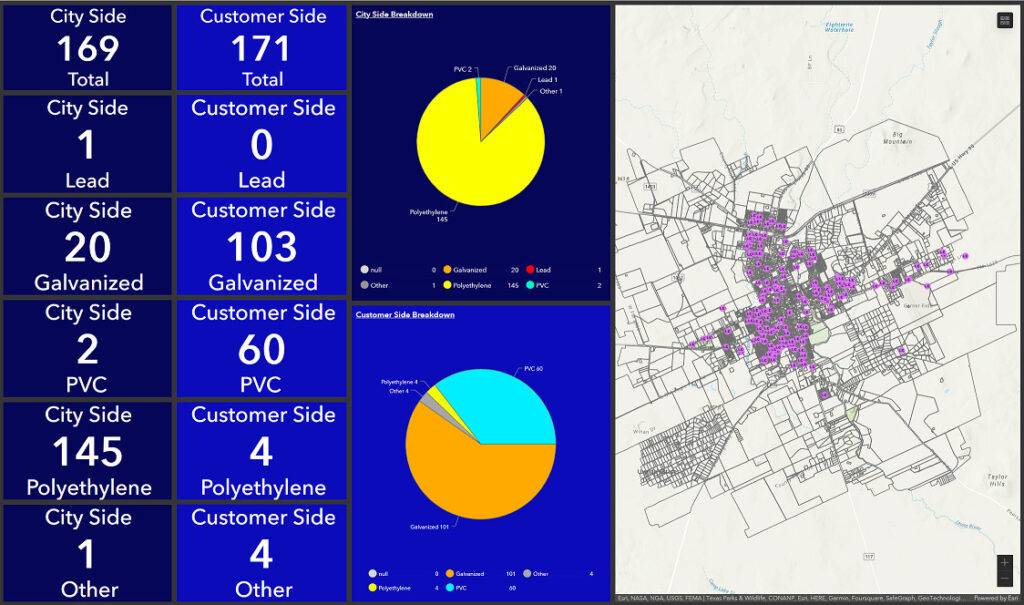
Task: Click the Customer Side Breakdown chart title
Action: 405,315
